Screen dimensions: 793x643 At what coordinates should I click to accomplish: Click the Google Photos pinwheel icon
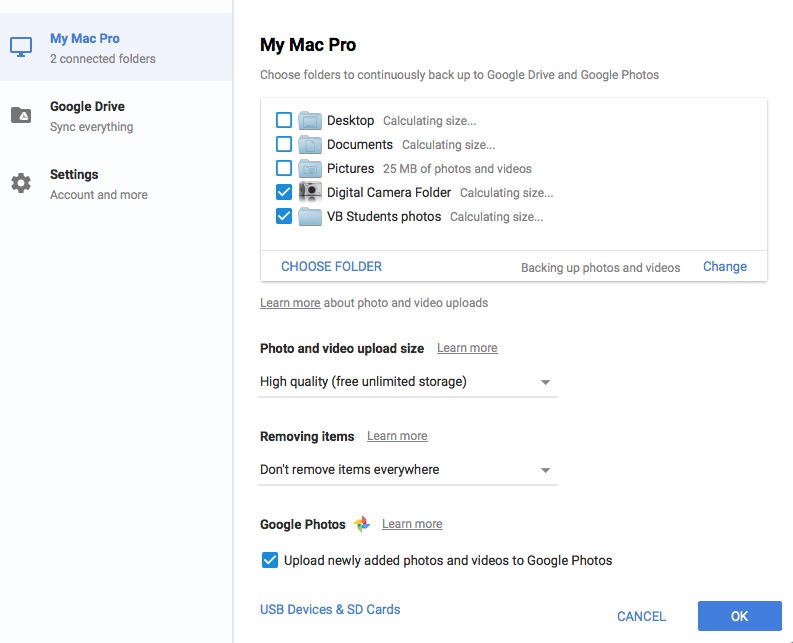pos(362,524)
